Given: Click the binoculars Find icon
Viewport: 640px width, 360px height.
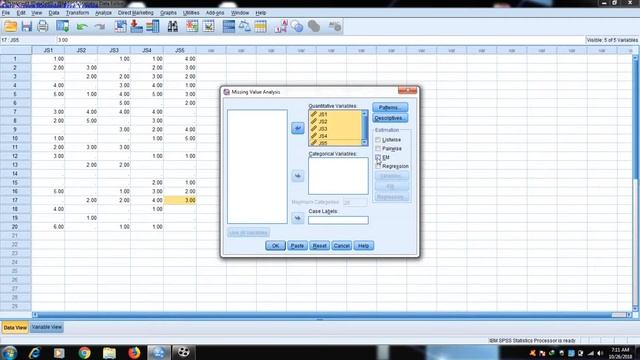Looking at the screenshot, I should [173, 27].
